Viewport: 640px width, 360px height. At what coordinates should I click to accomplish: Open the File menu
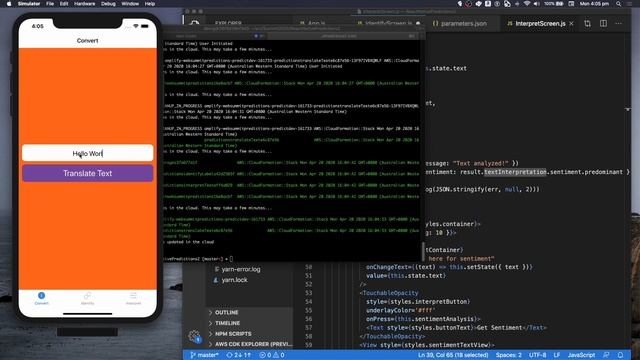[x=50, y=4]
